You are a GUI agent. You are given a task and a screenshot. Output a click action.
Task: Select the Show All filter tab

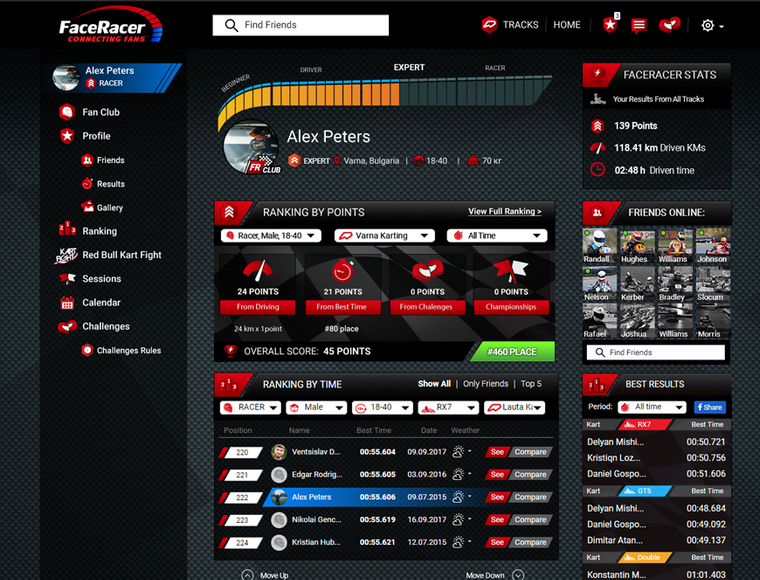coord(434,384)
